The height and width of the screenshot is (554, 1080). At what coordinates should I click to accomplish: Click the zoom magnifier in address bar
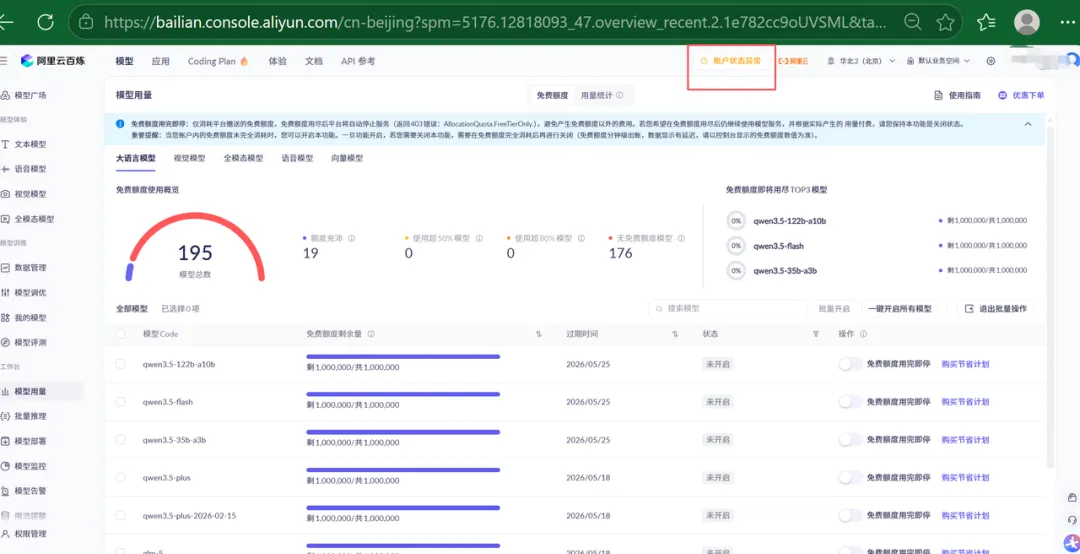coord(912,22)
